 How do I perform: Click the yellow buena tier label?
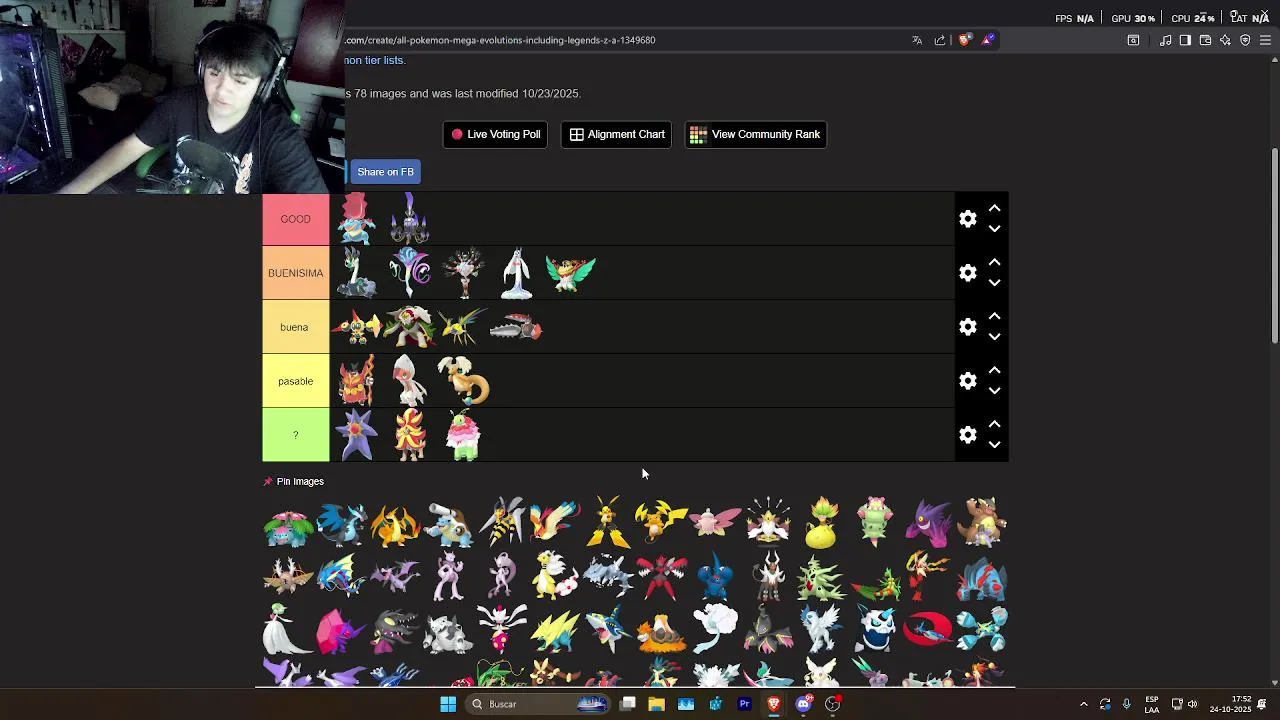[295, 327]
